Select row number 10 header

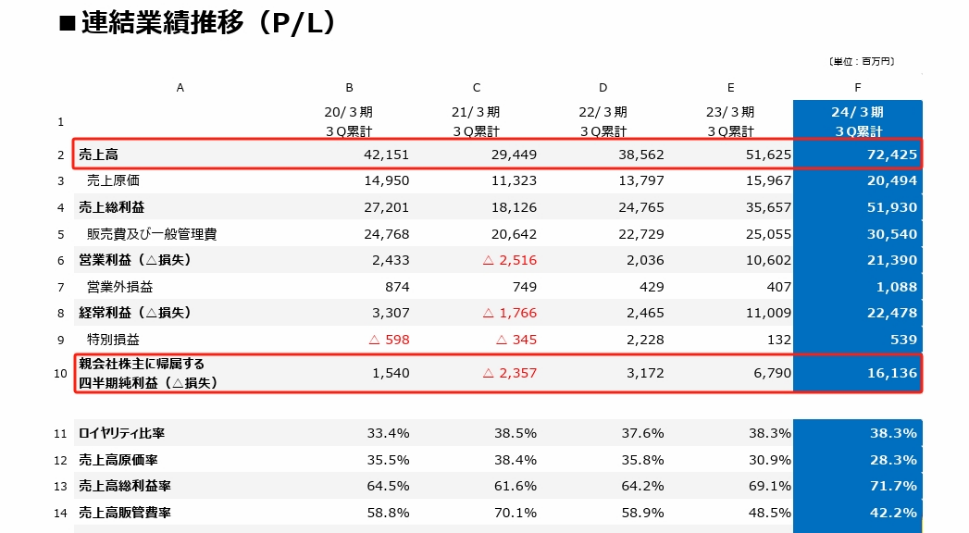61,374
